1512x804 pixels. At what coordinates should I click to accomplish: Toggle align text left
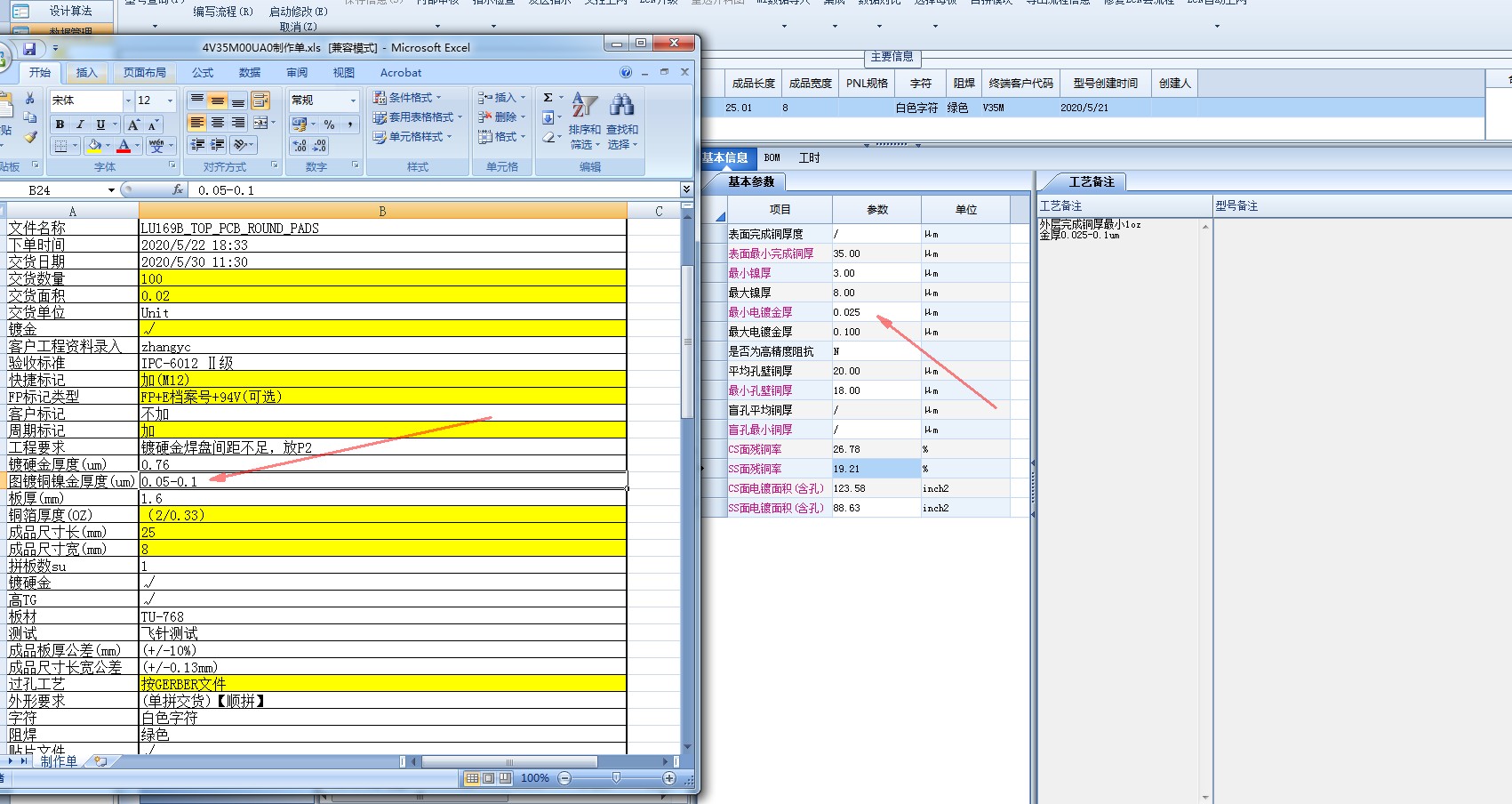(197, 122)
